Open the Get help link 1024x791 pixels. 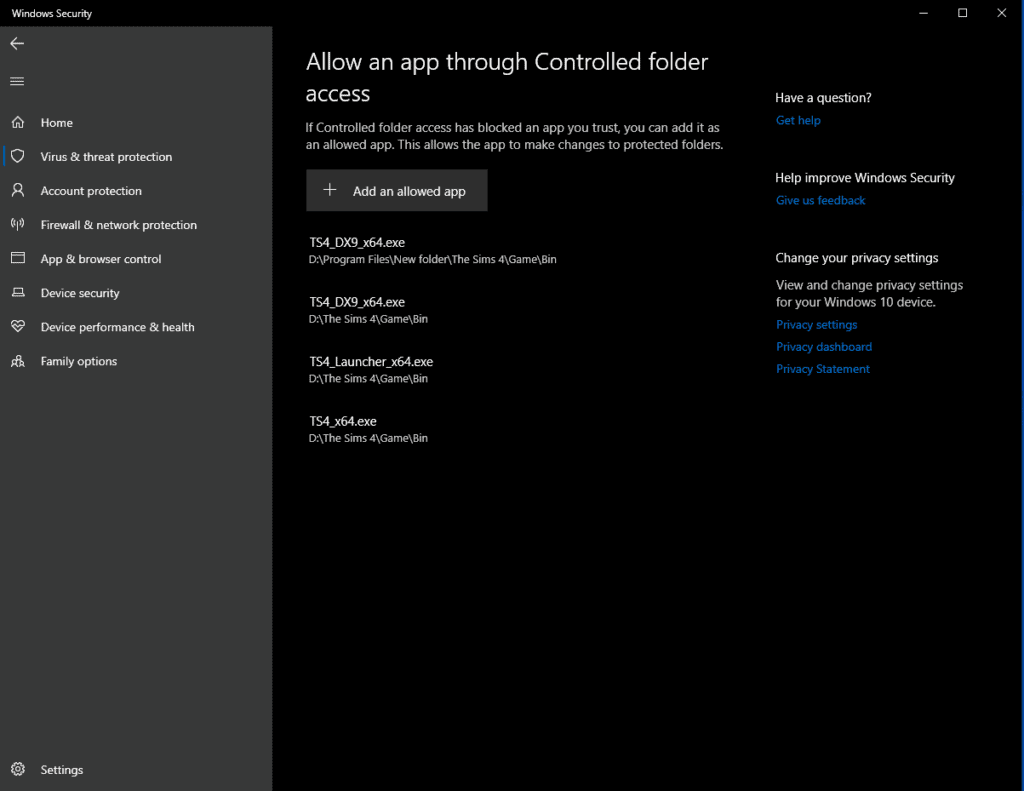(x=798, y=119)
